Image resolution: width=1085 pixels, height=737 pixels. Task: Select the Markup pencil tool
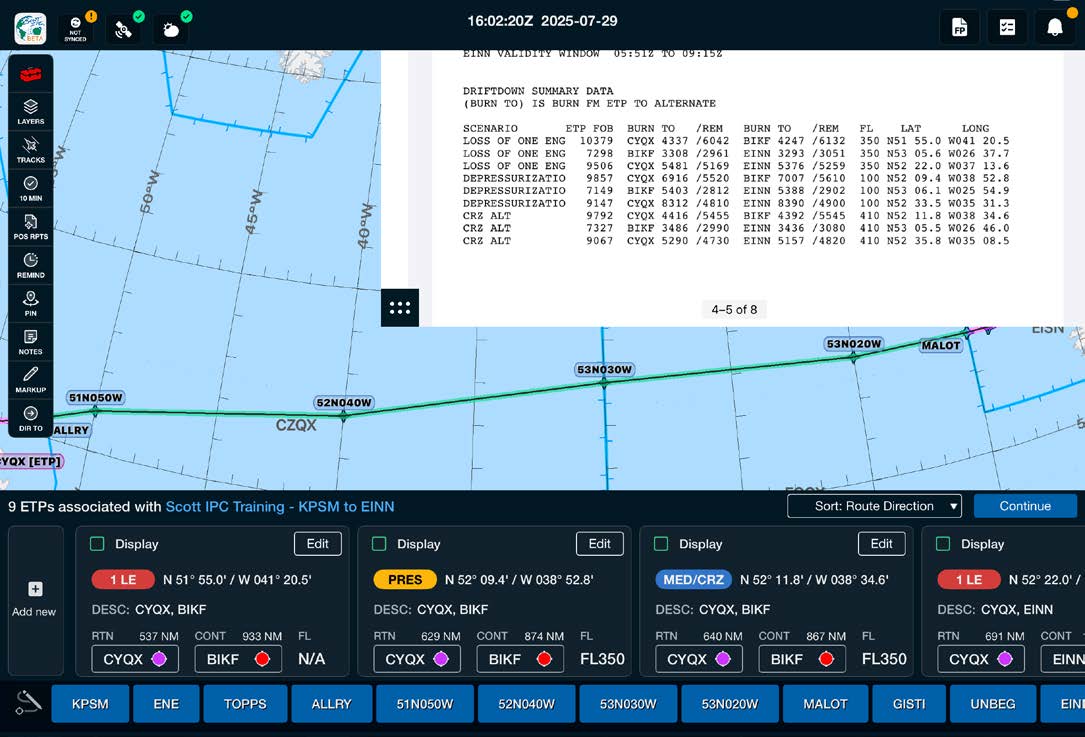(30, 380)
